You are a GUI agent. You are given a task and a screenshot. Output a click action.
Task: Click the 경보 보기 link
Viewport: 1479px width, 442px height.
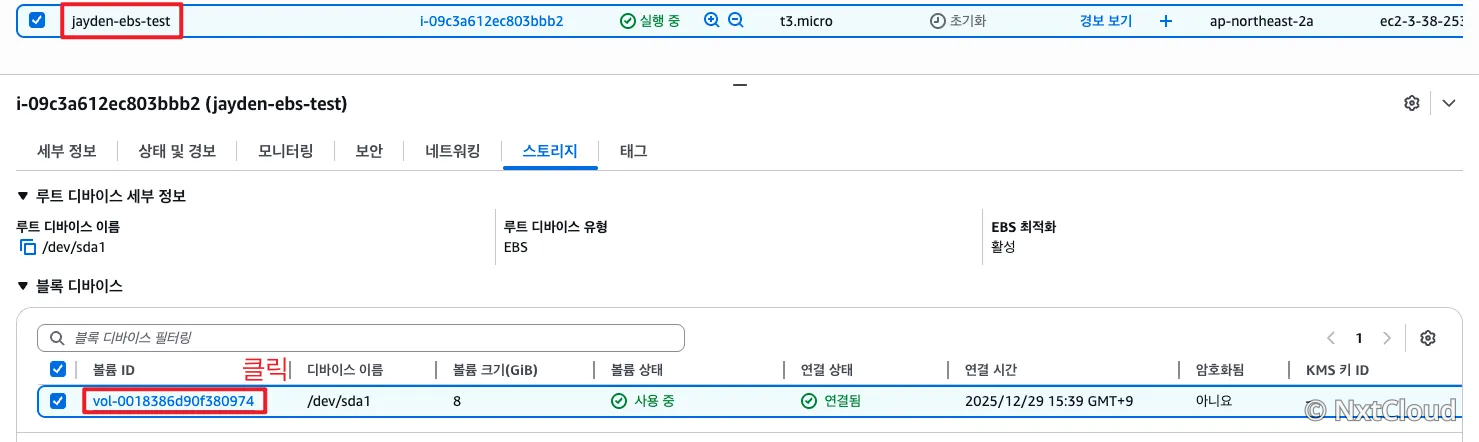pyautogui.click(x=1106, y=20)
